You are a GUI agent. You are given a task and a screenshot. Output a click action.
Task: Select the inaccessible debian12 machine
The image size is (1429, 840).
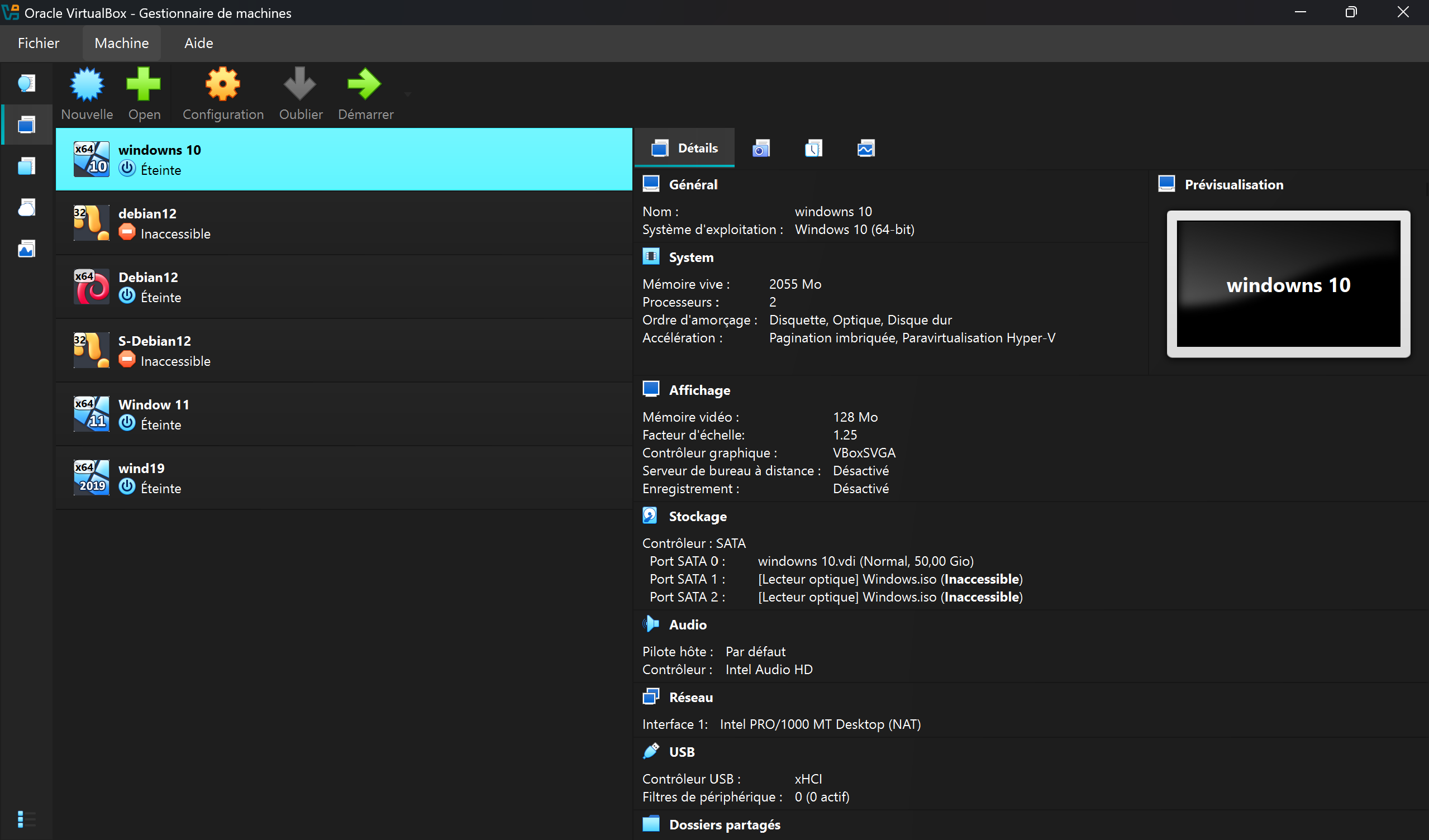[x=344, y=223]
